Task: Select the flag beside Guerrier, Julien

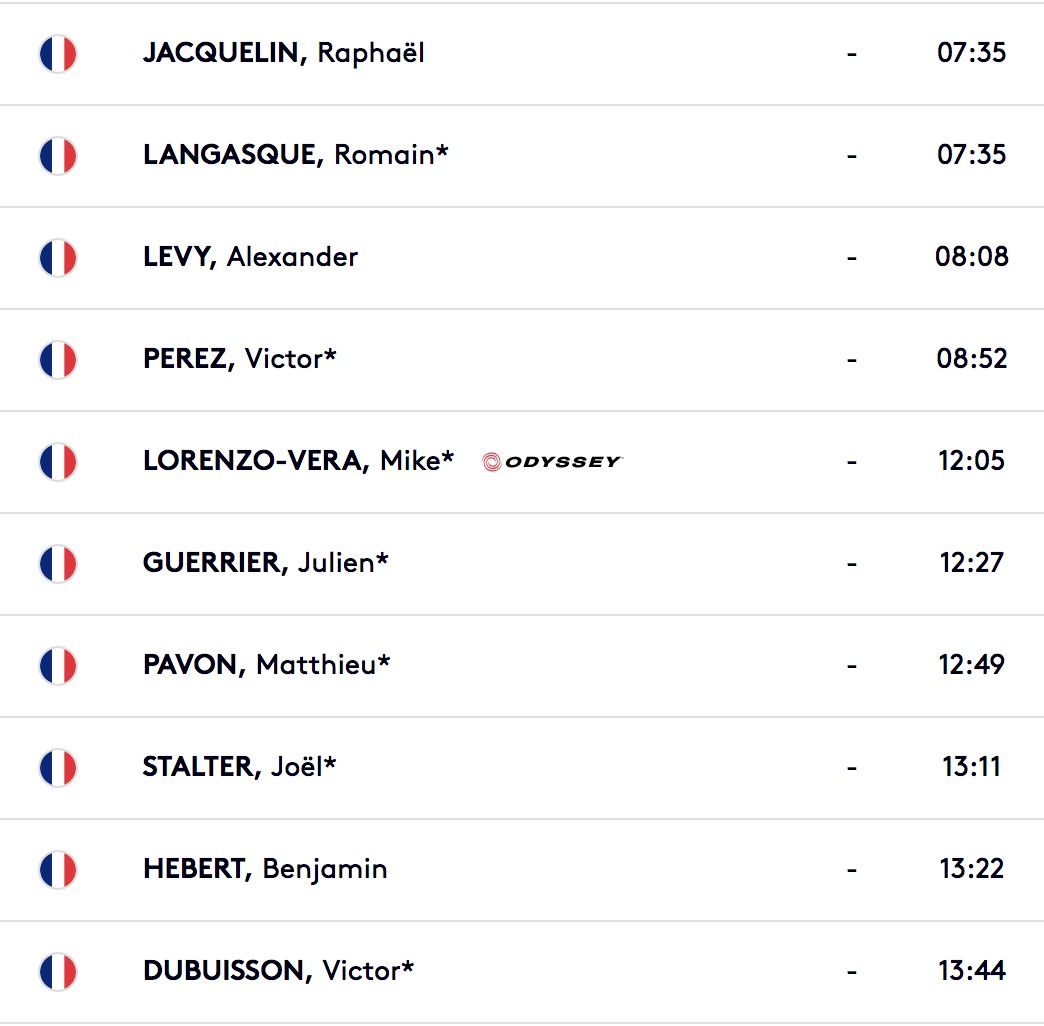Action: click(x=58, y=563)
